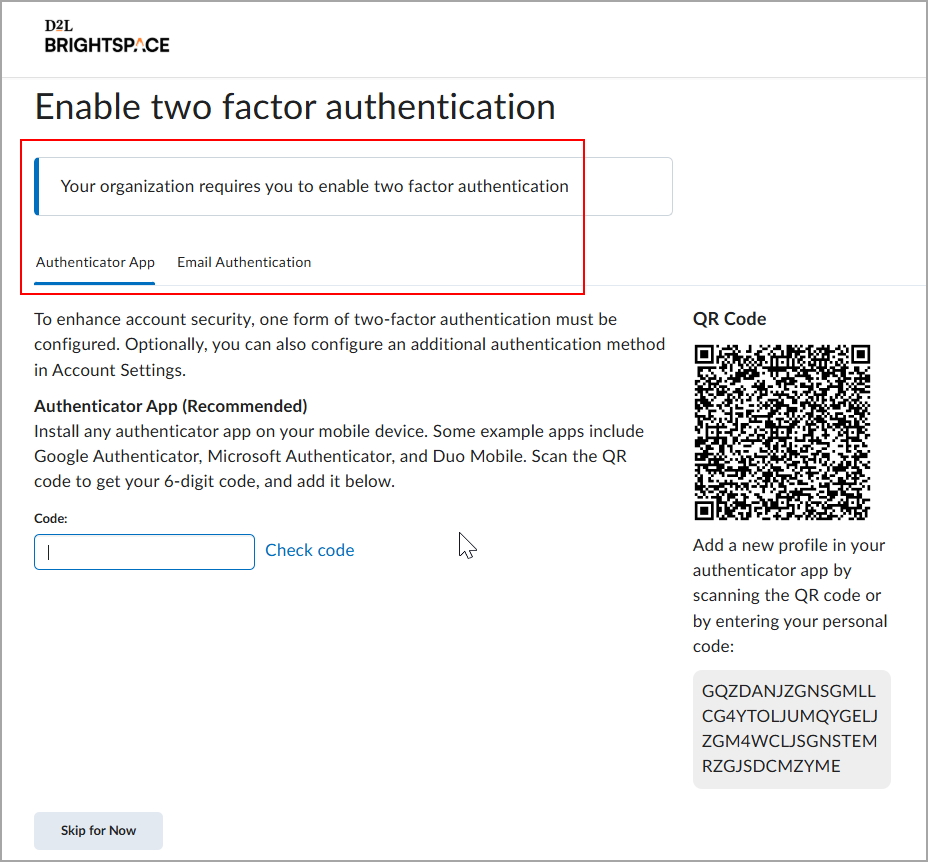The height and width of the screenshot is (863, 928).
Task: Click the D2L Brightspace logo
Action: pos(107,37)
